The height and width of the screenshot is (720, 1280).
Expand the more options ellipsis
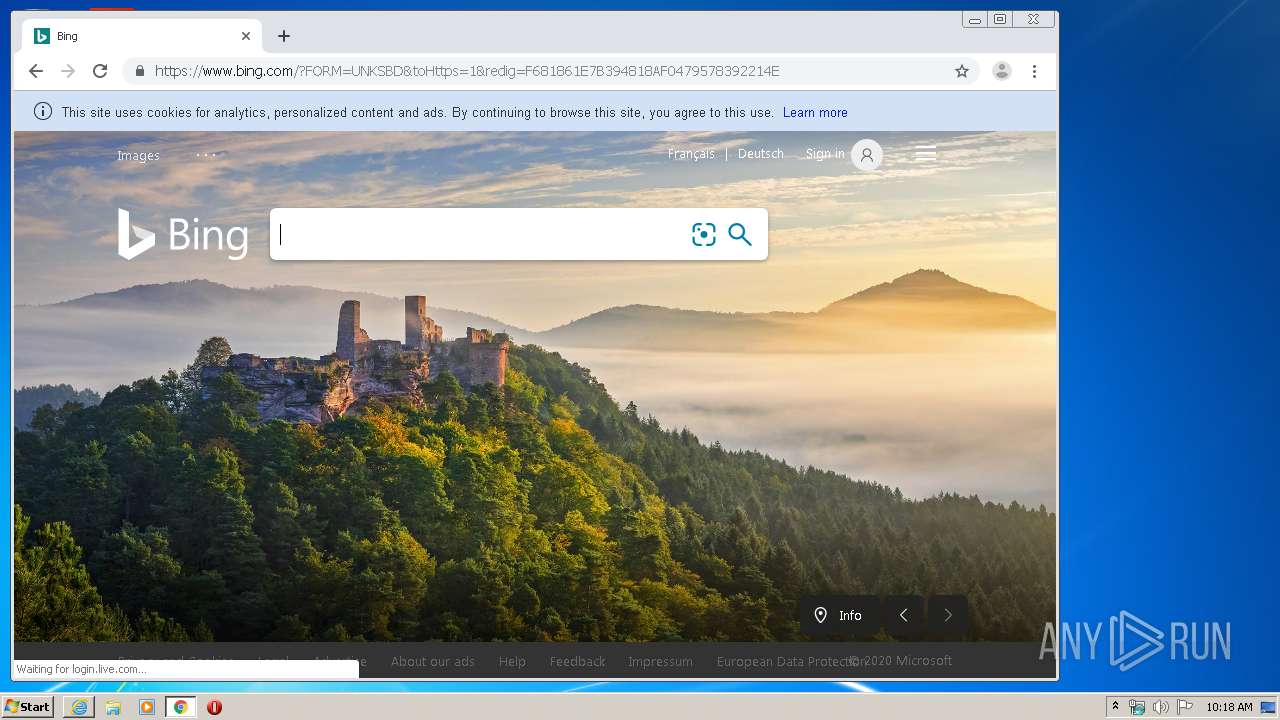(206, 155)
